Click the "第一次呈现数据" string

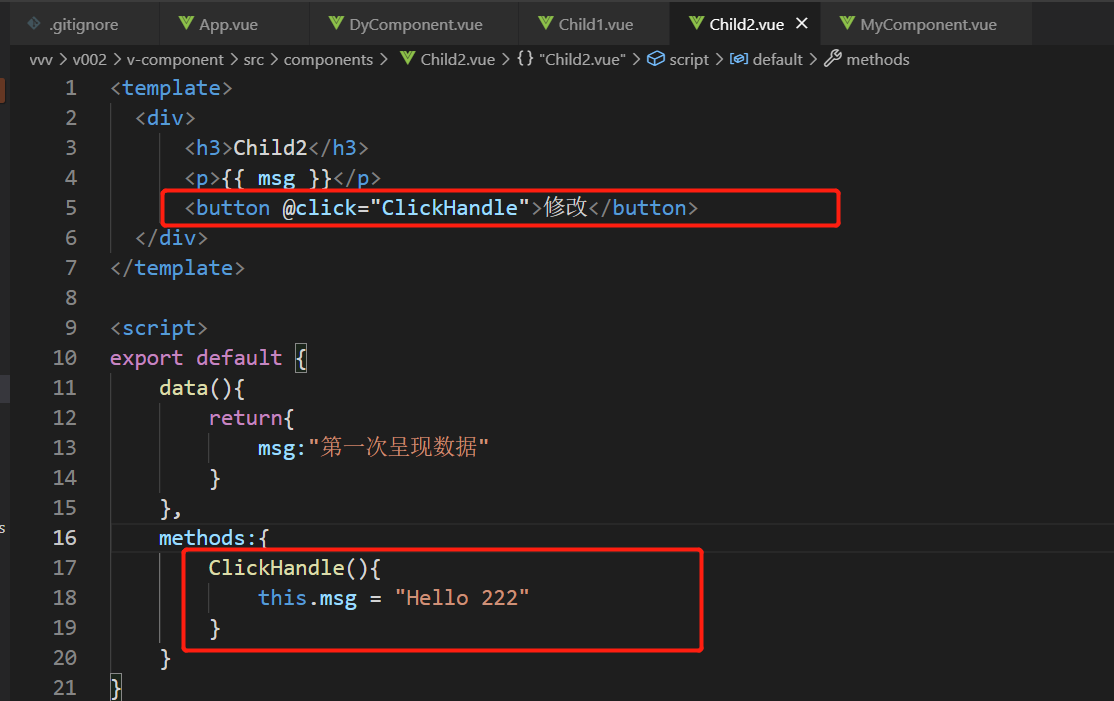[398, 447]
